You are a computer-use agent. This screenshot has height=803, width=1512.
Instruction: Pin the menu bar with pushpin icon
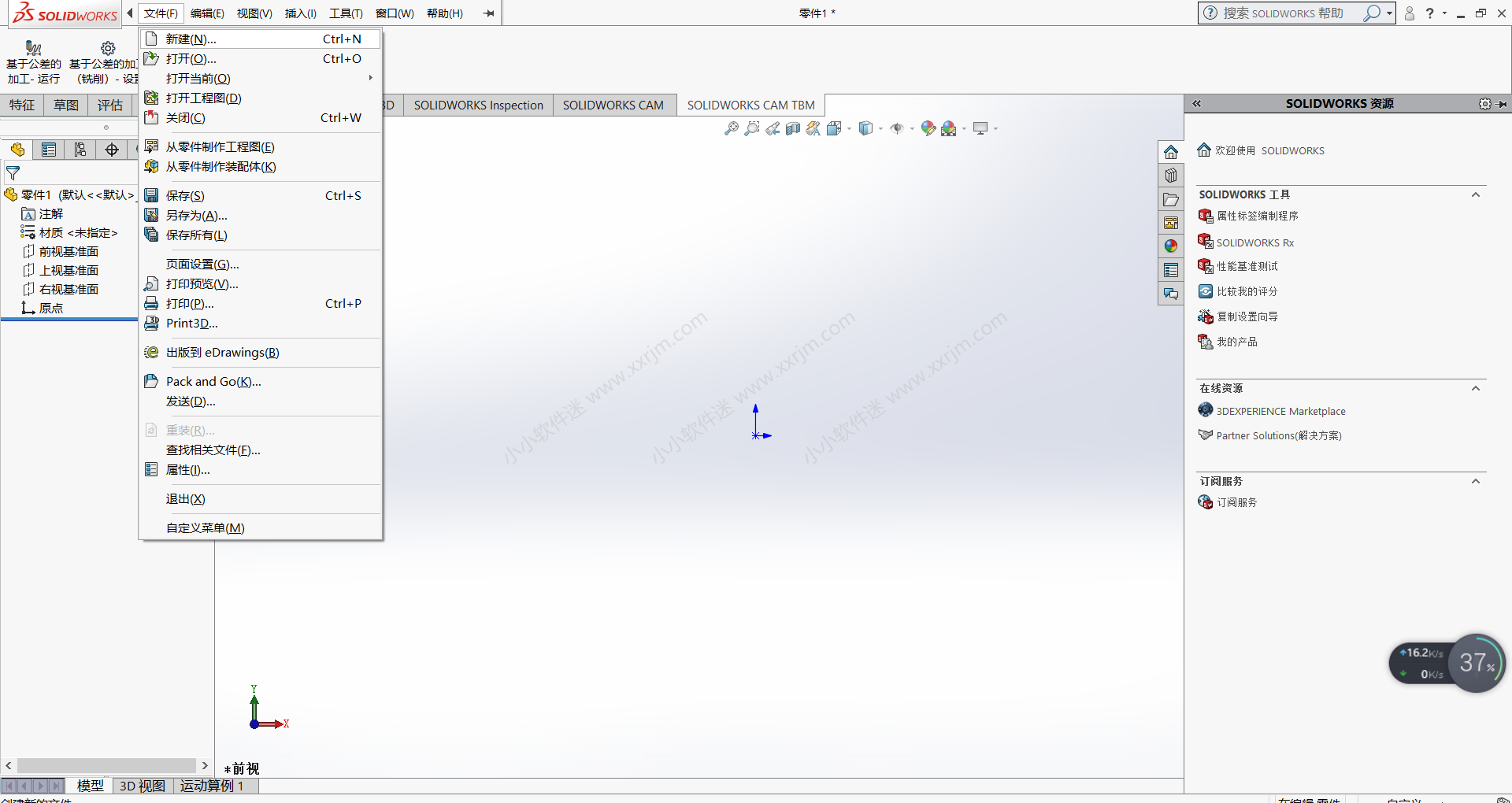click(x=489, y=13)
